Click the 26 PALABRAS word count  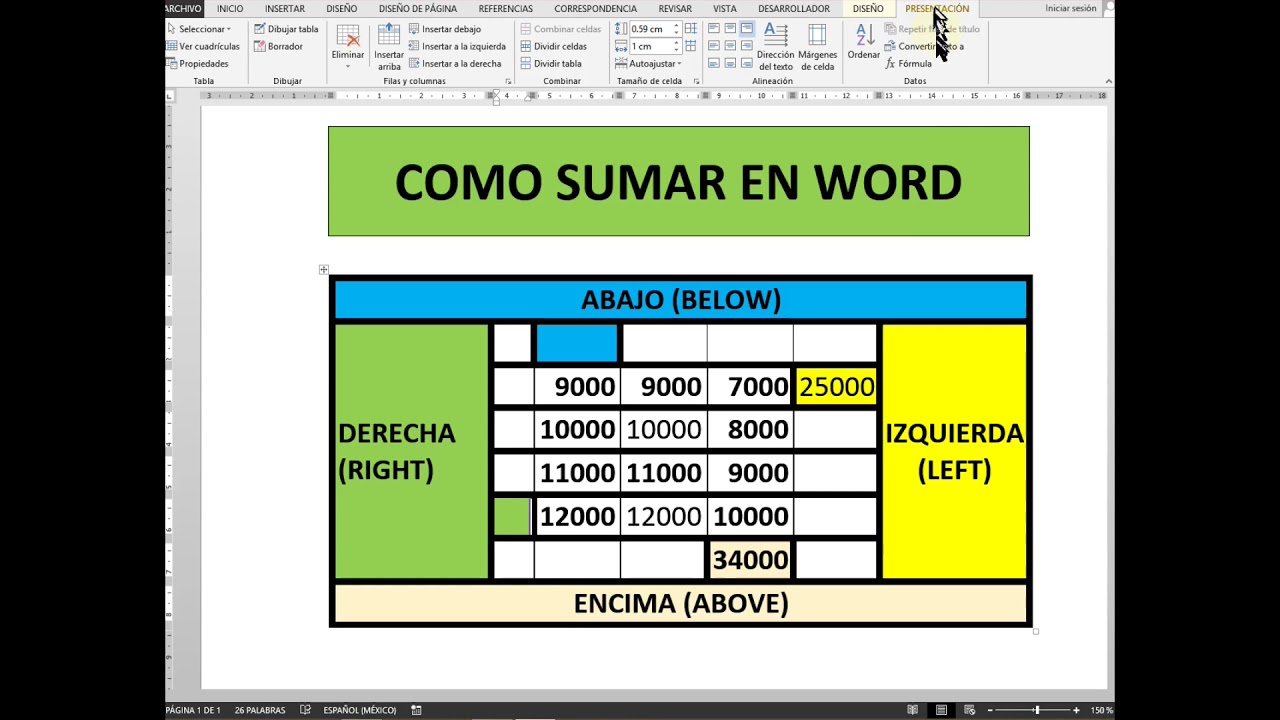(x=260, y=710)
